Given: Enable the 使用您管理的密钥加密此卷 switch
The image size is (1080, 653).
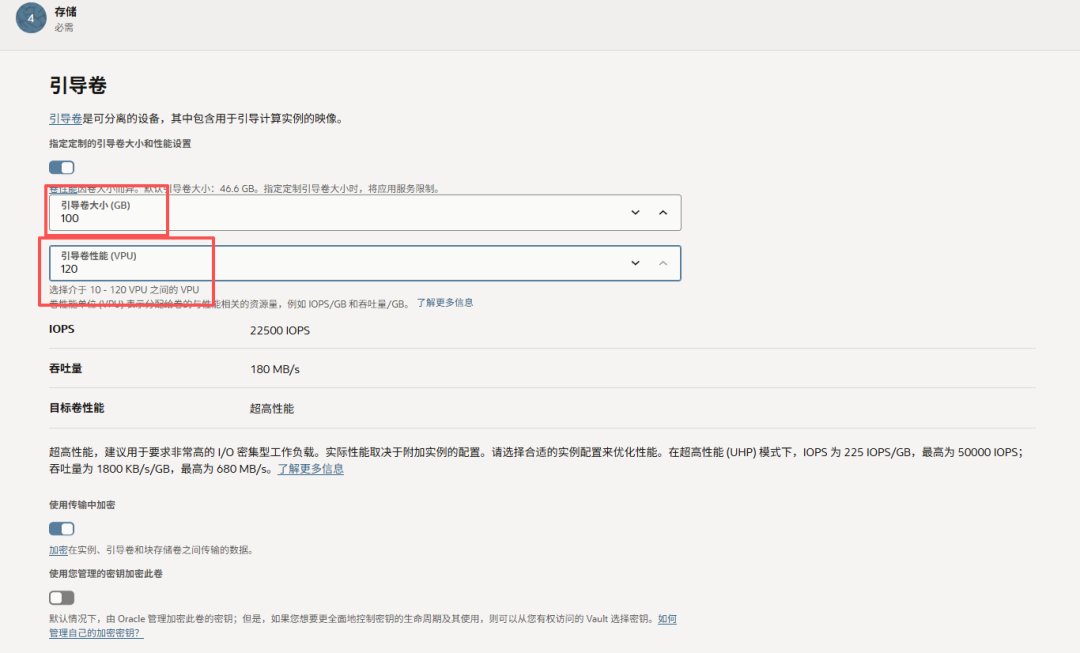Looking at the screenshot, I should [x=61, y=597].
